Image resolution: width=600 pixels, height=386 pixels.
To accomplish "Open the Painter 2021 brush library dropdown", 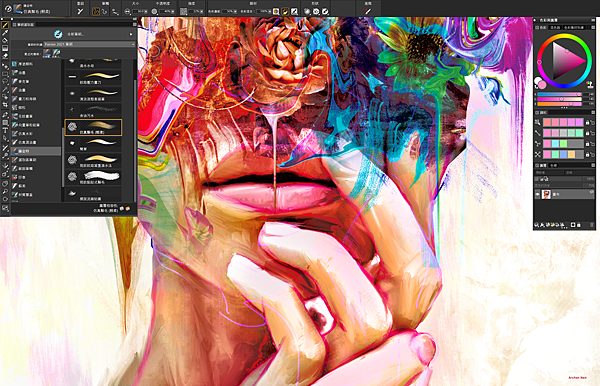I will (x=89, y=44).
